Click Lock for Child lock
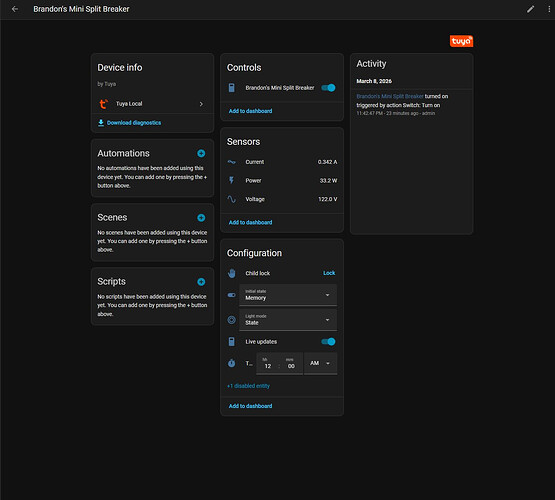The height and width of the screenshot is (500, 555). point(329,273)
